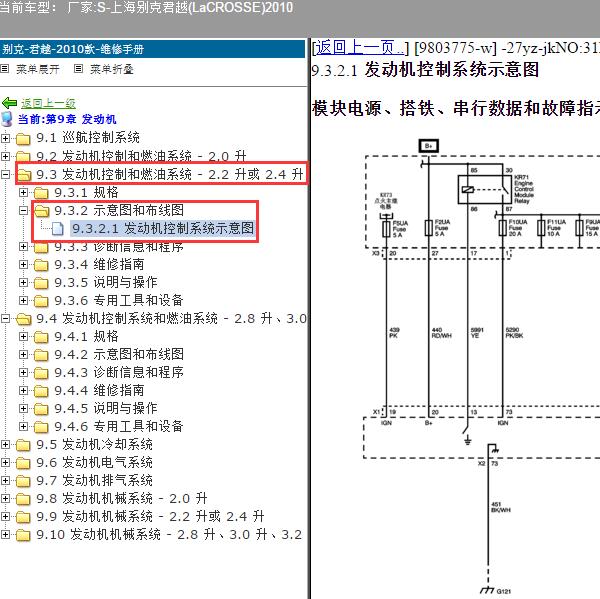Image resolution: width=600 pixels, height=599 pixels.
Task: Click the 返回上一页 link in content pane
Action: tap(359, 47)
